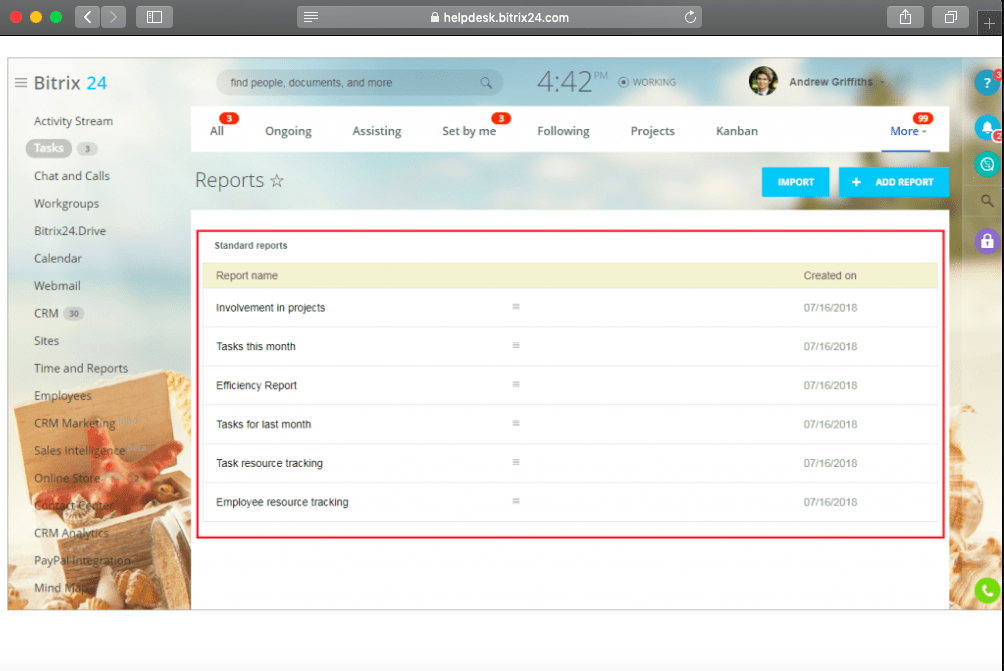Open the Tasks this month report
Image resolution: width=1004 pixels, height=671 pixels.
(255, 346)
